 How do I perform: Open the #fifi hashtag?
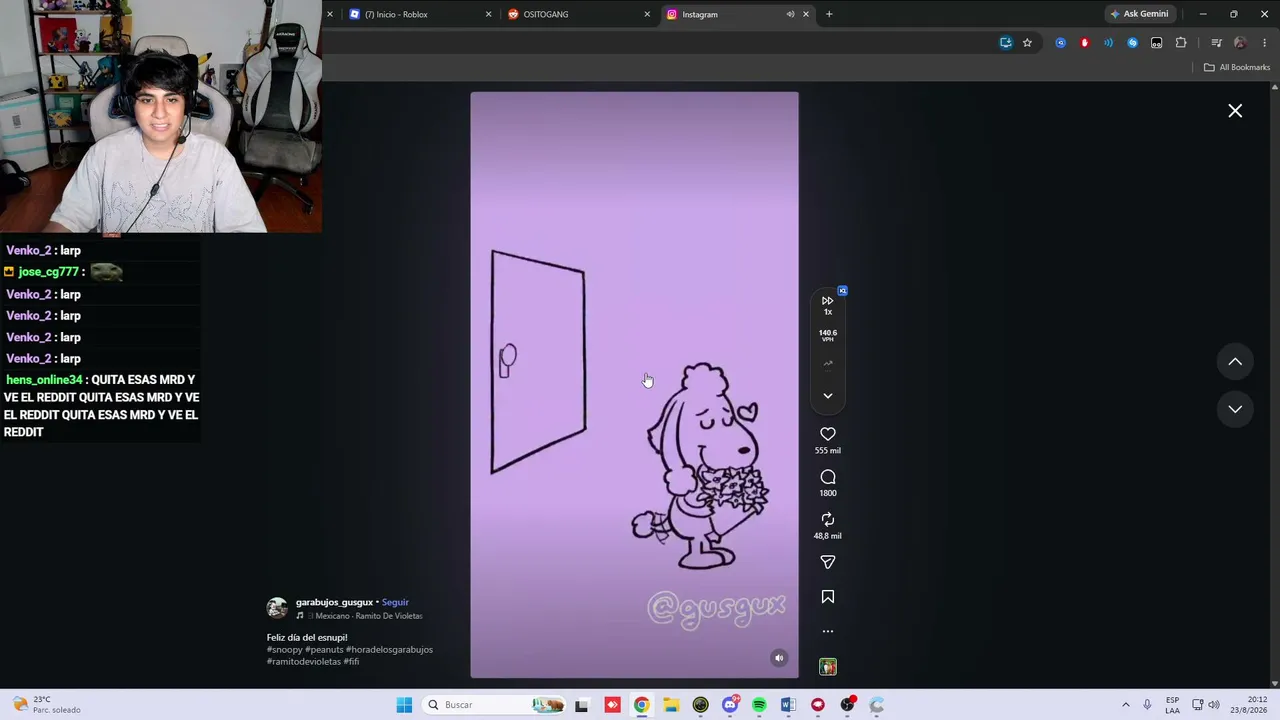351,662
